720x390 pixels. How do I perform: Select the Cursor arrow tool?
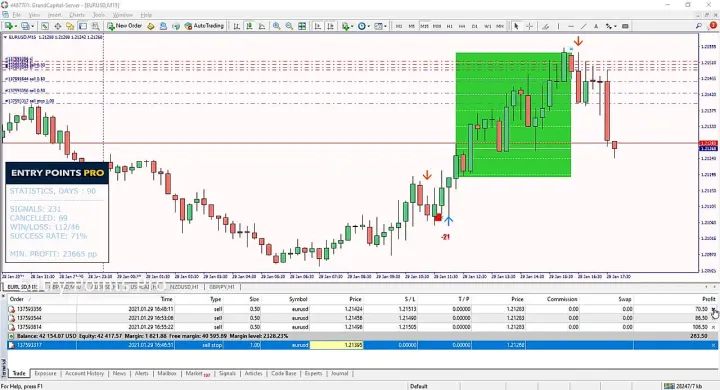coord(516,26)
